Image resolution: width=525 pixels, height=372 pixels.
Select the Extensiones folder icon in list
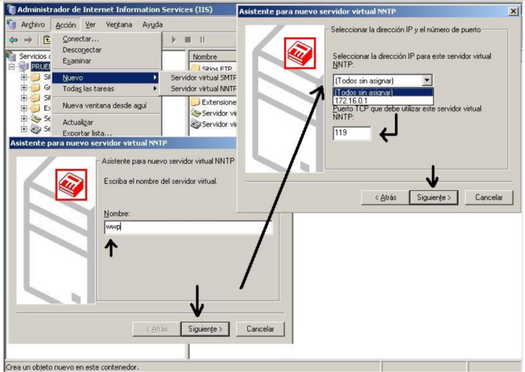click(196, 102)
